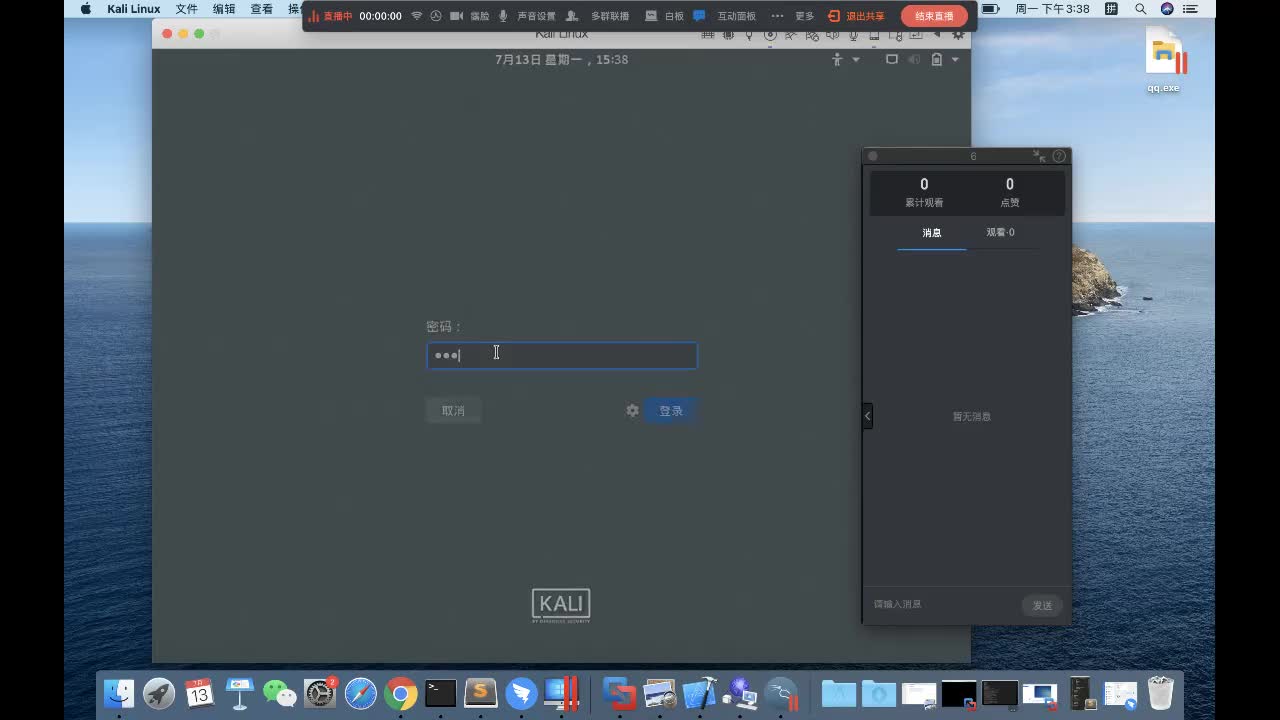
Task: Click 退出共享 to stop screen sharing
Action: [x=857, y=16]
